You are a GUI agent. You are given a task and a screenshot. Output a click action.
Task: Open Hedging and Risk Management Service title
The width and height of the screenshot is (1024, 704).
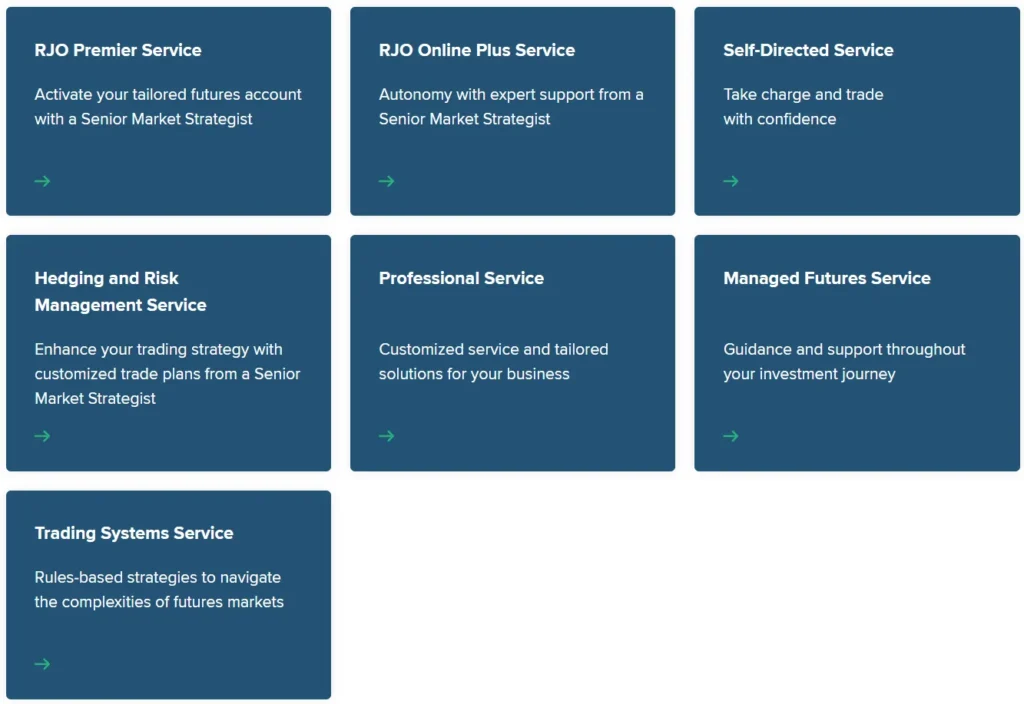[x=120, y=291]
